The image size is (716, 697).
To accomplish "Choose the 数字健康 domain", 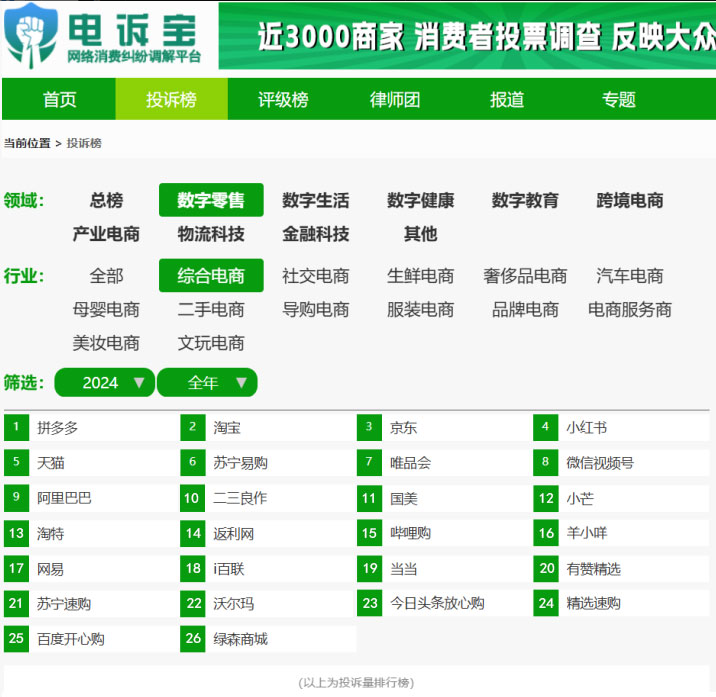I will [x=421, y=200].
